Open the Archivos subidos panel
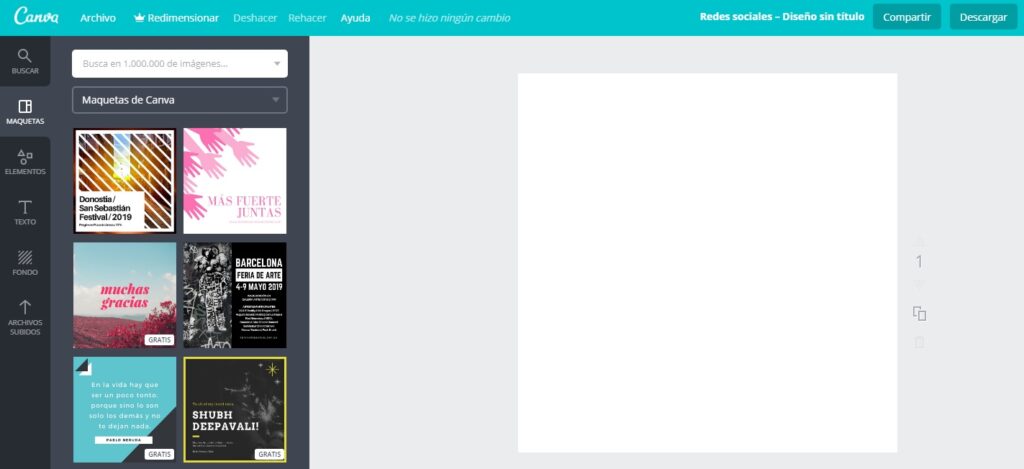The image size is (1024, 469). pos(25,317)
